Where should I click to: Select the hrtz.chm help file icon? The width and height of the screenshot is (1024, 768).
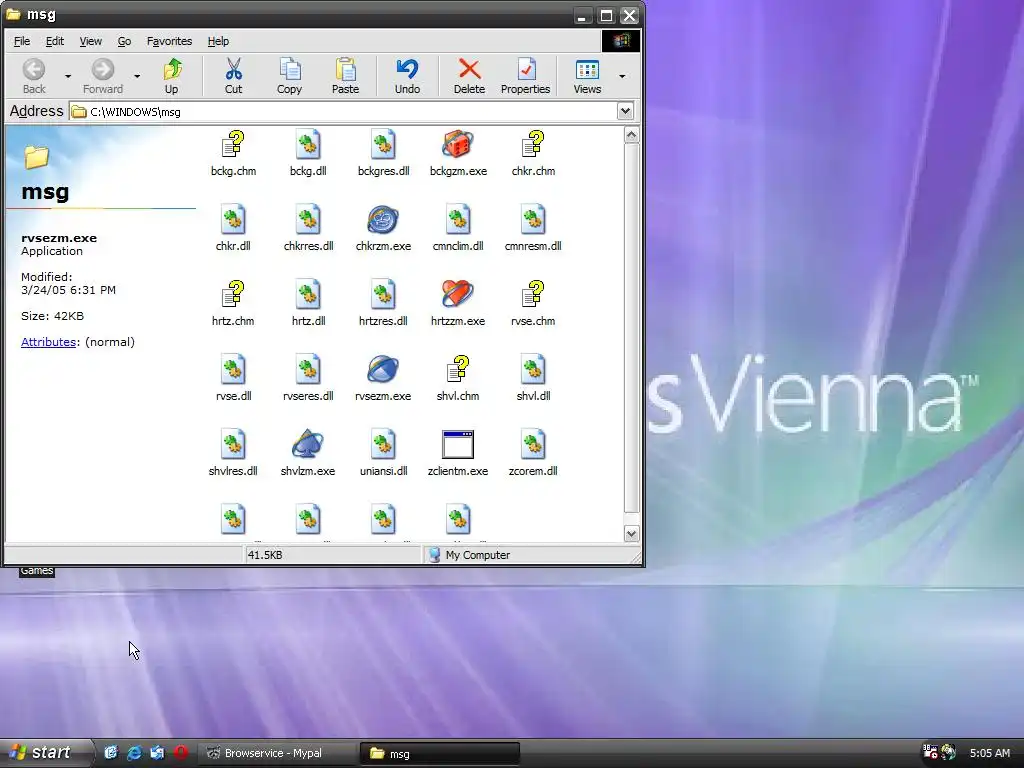coord(233,295)
